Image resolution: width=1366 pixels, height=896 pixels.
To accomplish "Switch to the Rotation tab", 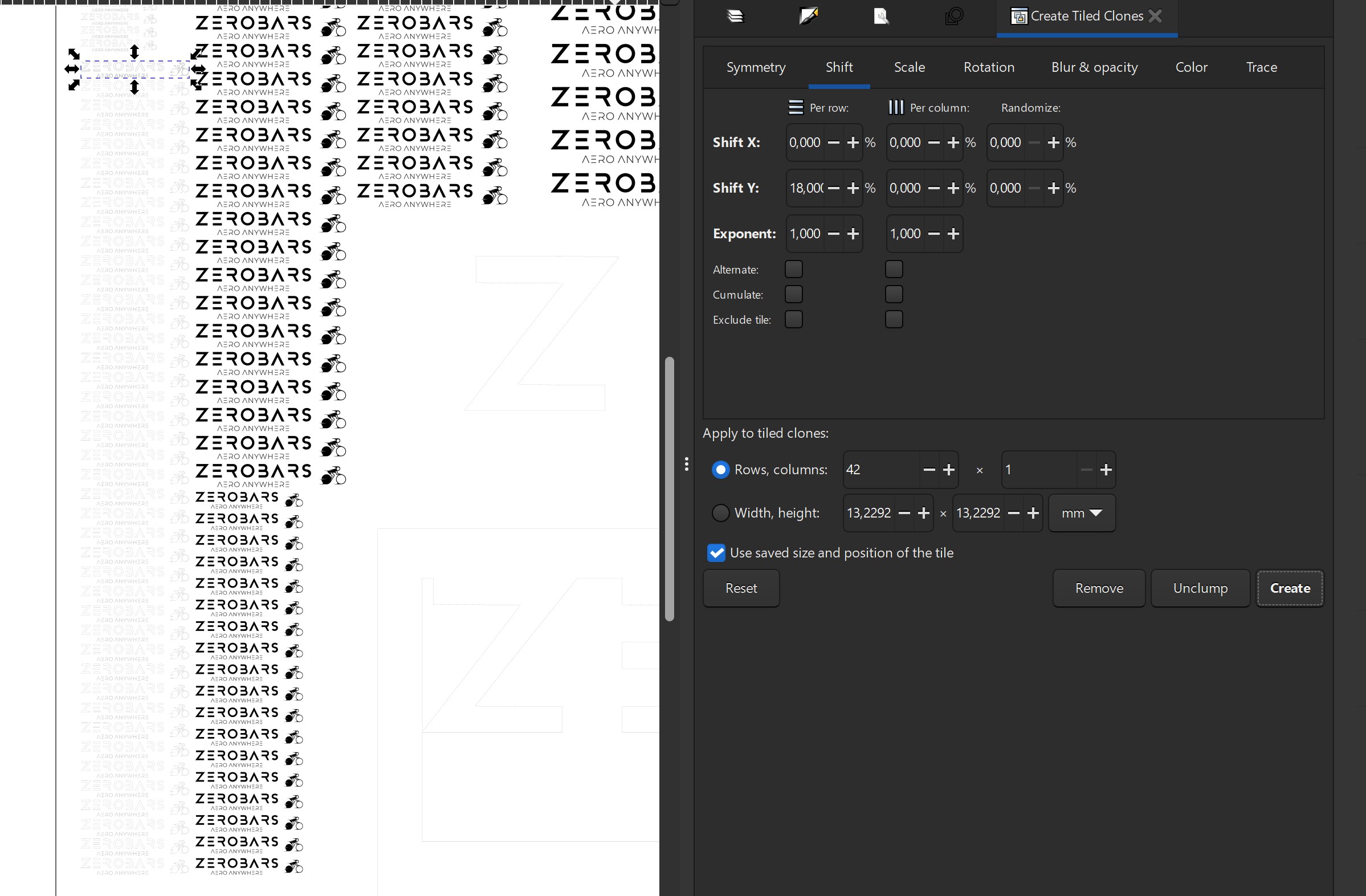I will pos(989,67).
